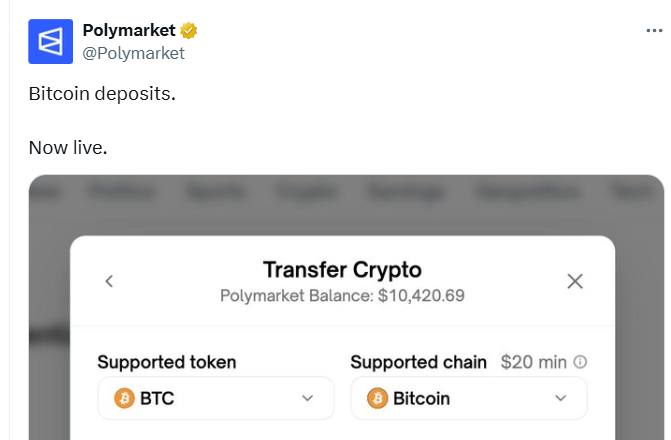Click the "Bitcoin deposits." post text
Screen dimensions: 671x440
102,94
